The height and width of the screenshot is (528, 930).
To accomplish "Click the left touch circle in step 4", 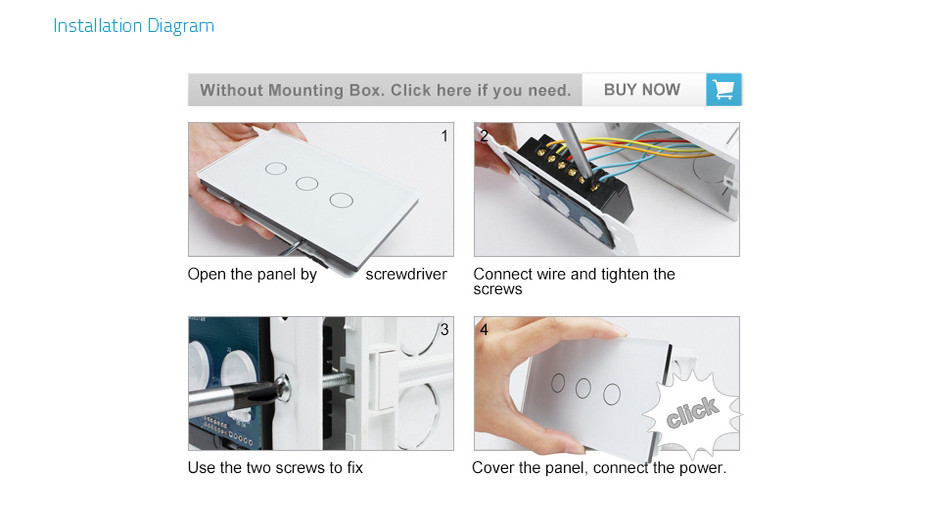I will tap(558, 383).
